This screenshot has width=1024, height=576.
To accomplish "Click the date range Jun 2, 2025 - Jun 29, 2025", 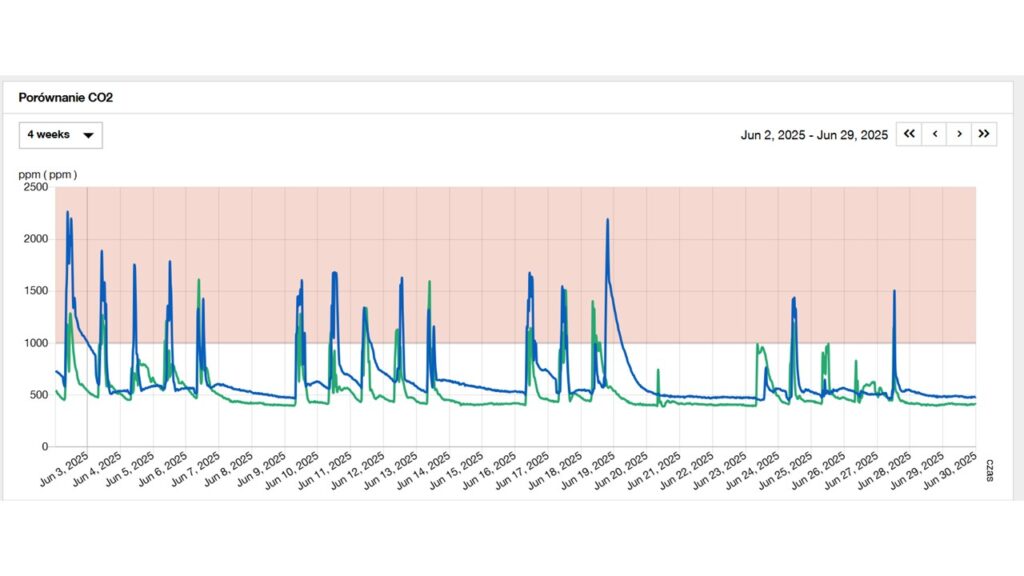I will point(814,135).
